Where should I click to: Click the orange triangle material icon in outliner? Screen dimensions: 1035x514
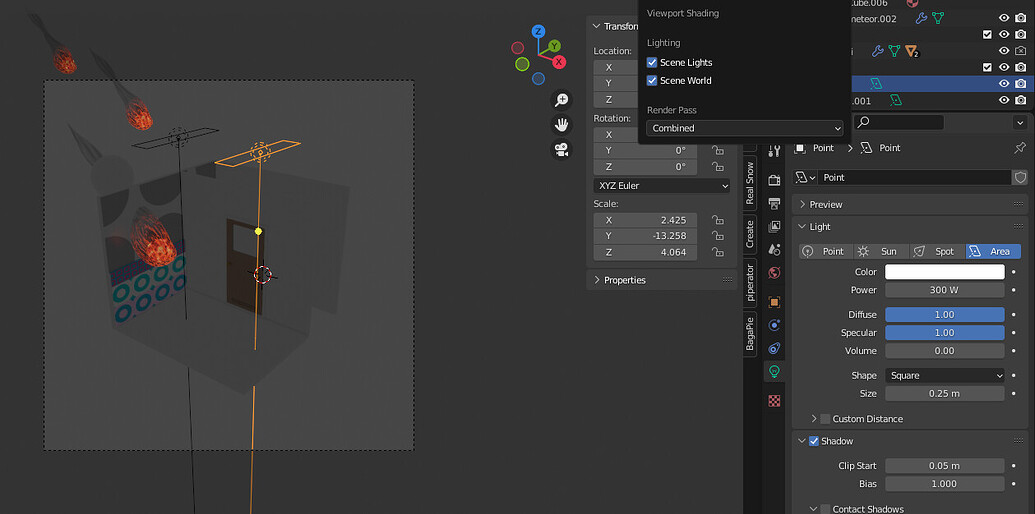[x=912, y=51]
